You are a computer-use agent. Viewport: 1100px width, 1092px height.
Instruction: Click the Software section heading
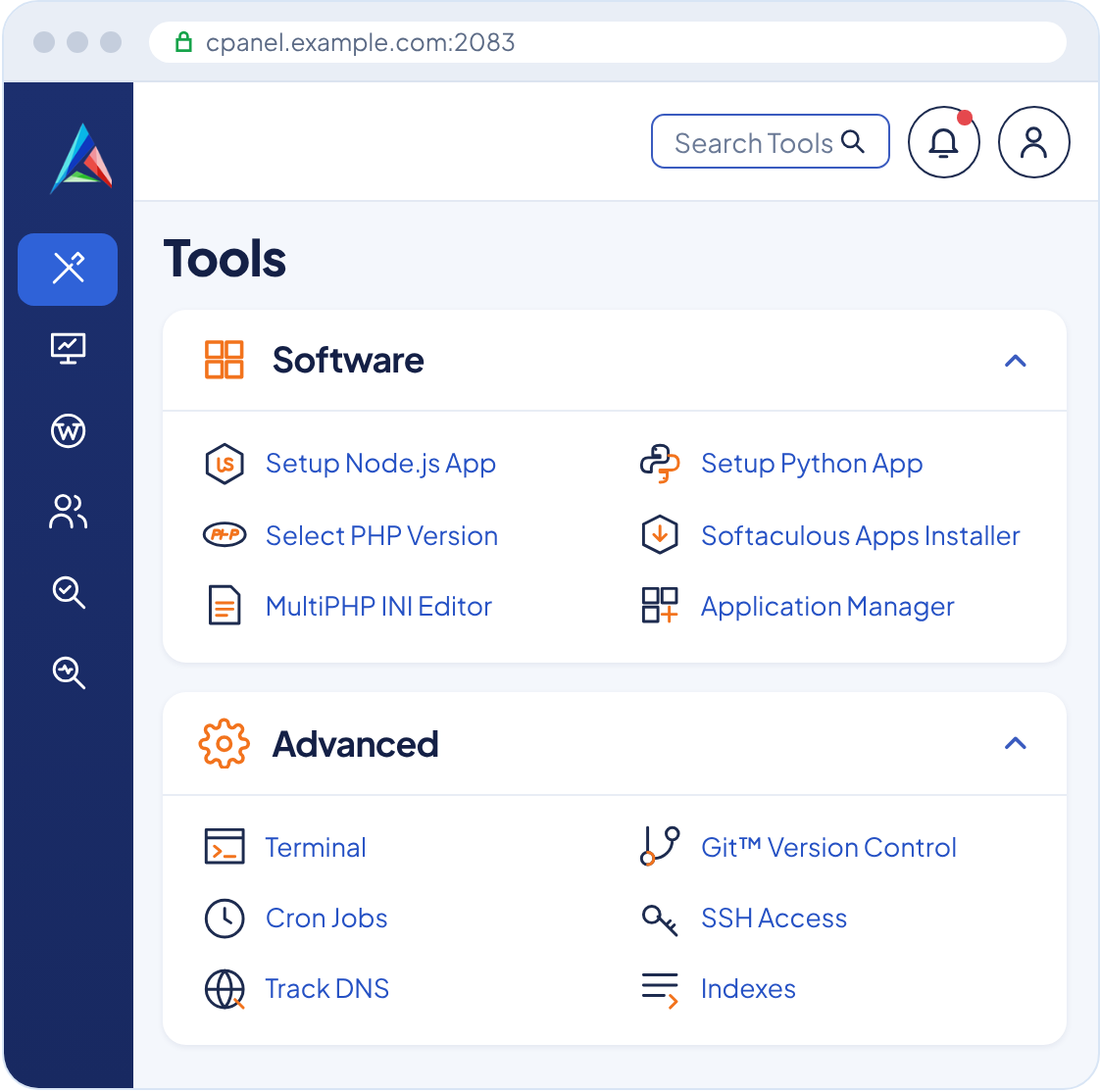pos(348,361)
